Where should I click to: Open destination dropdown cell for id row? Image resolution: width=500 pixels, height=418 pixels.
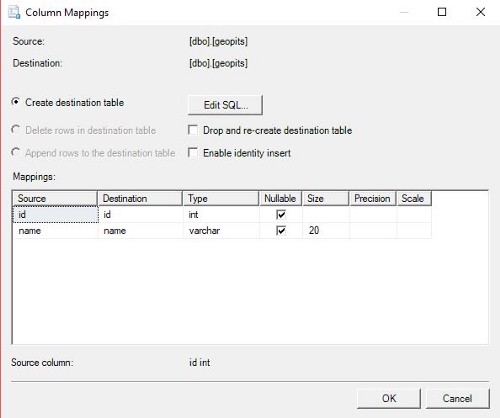(141, 214)
